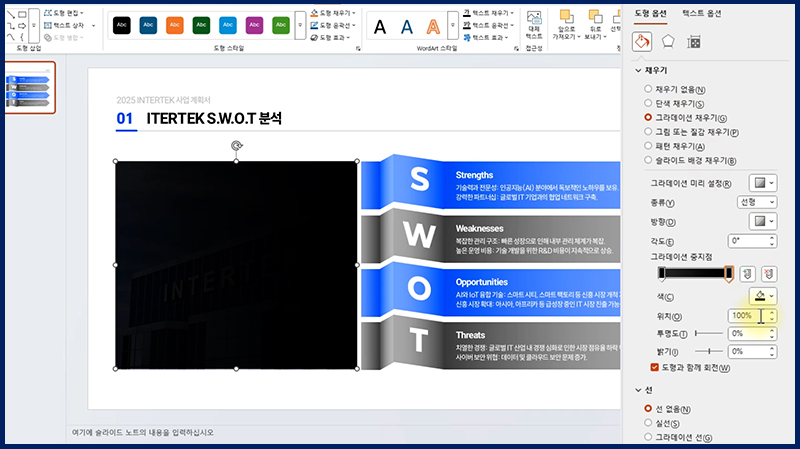Toggle Rotate with shape (도형과 함께 회전) checkbox
800x449 pixels.
655,367
